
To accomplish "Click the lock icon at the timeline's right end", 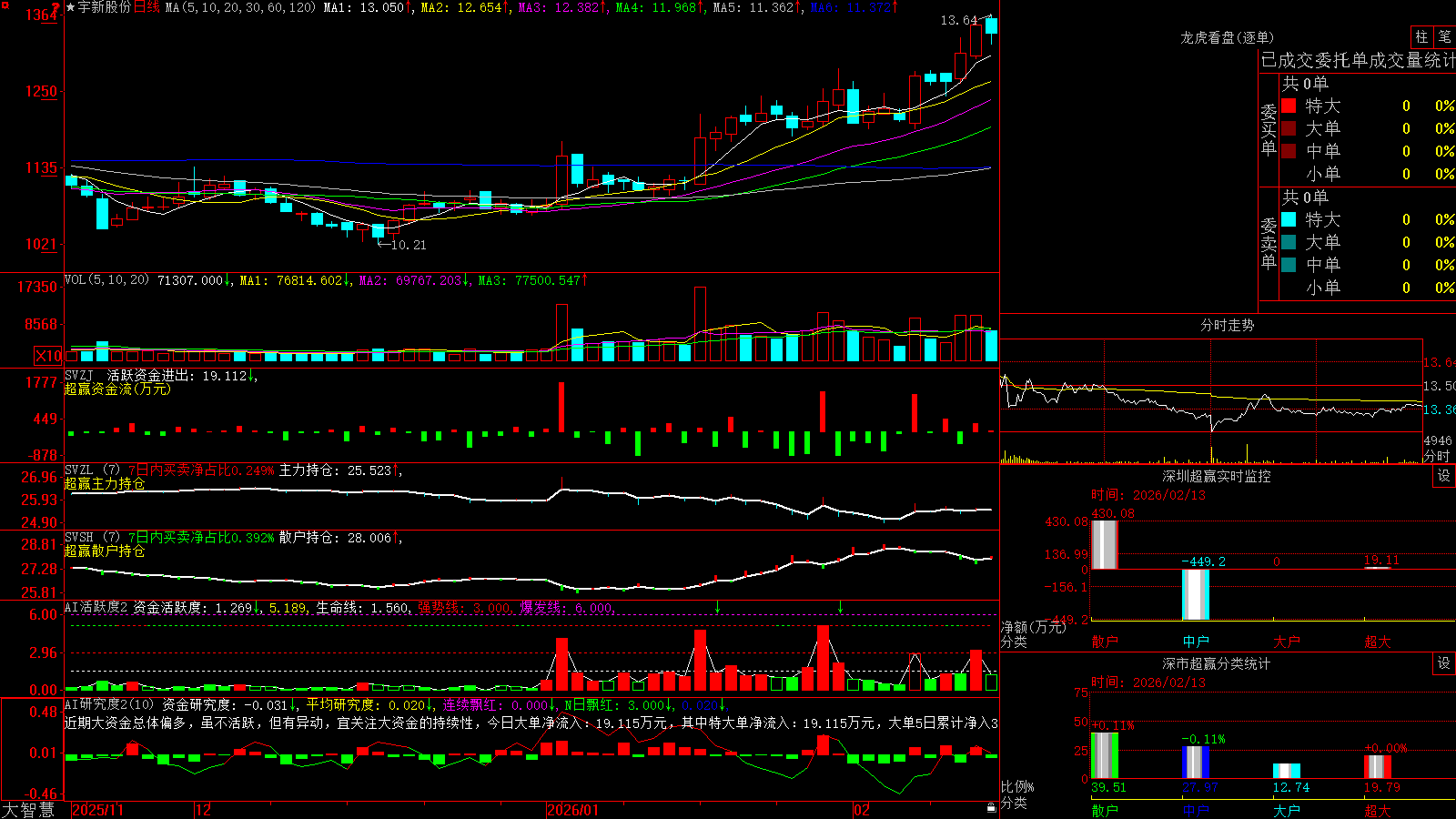I will pos(992,808).
